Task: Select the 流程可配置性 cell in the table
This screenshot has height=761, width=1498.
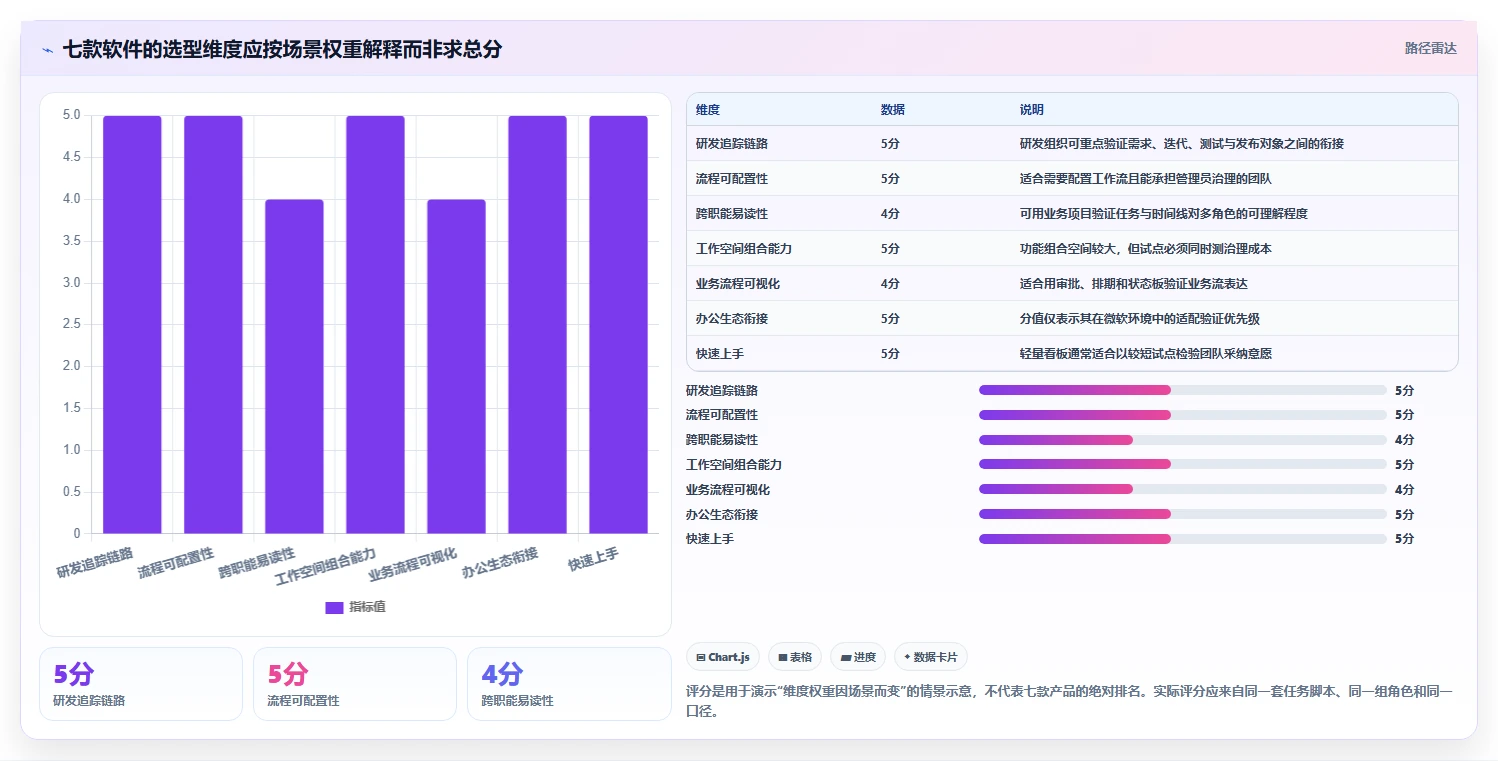Action: click(x=732, y=179)
